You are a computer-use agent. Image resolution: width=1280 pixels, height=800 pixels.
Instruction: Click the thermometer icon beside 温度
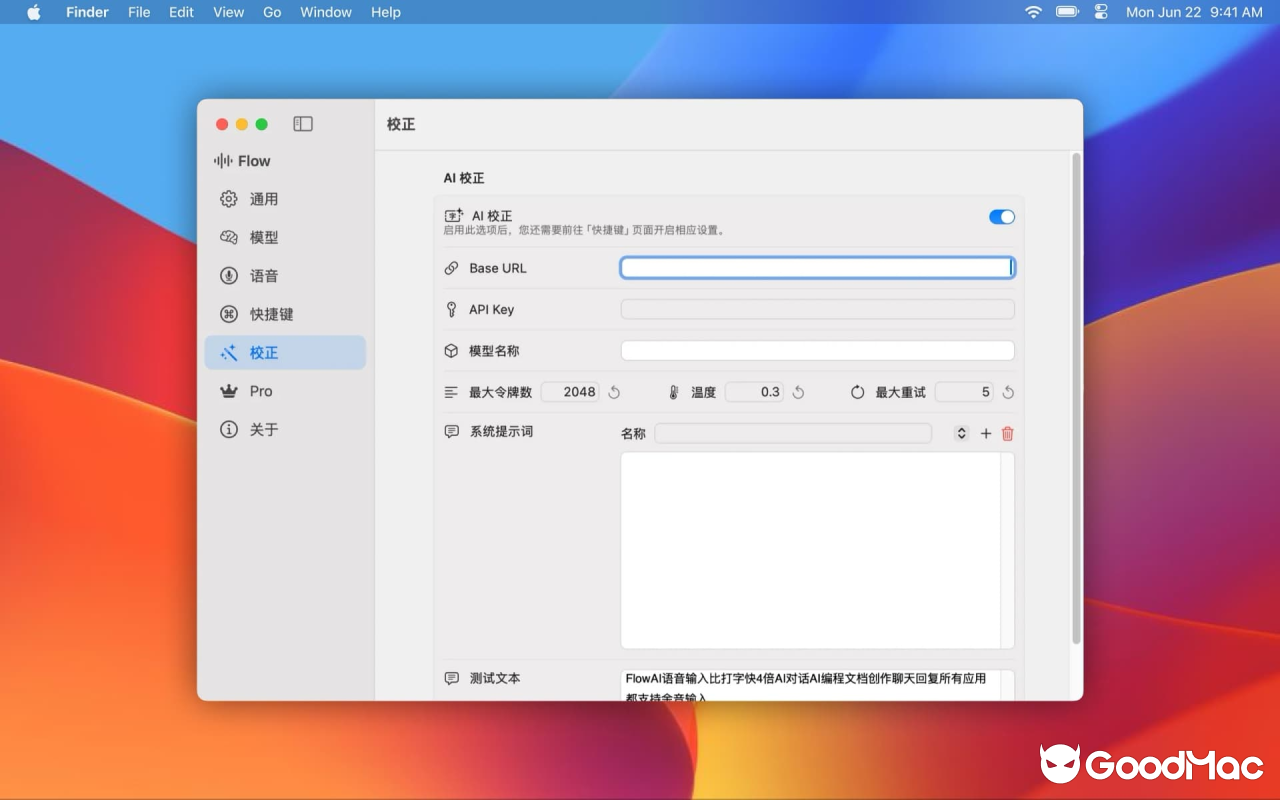coord(674,392)
